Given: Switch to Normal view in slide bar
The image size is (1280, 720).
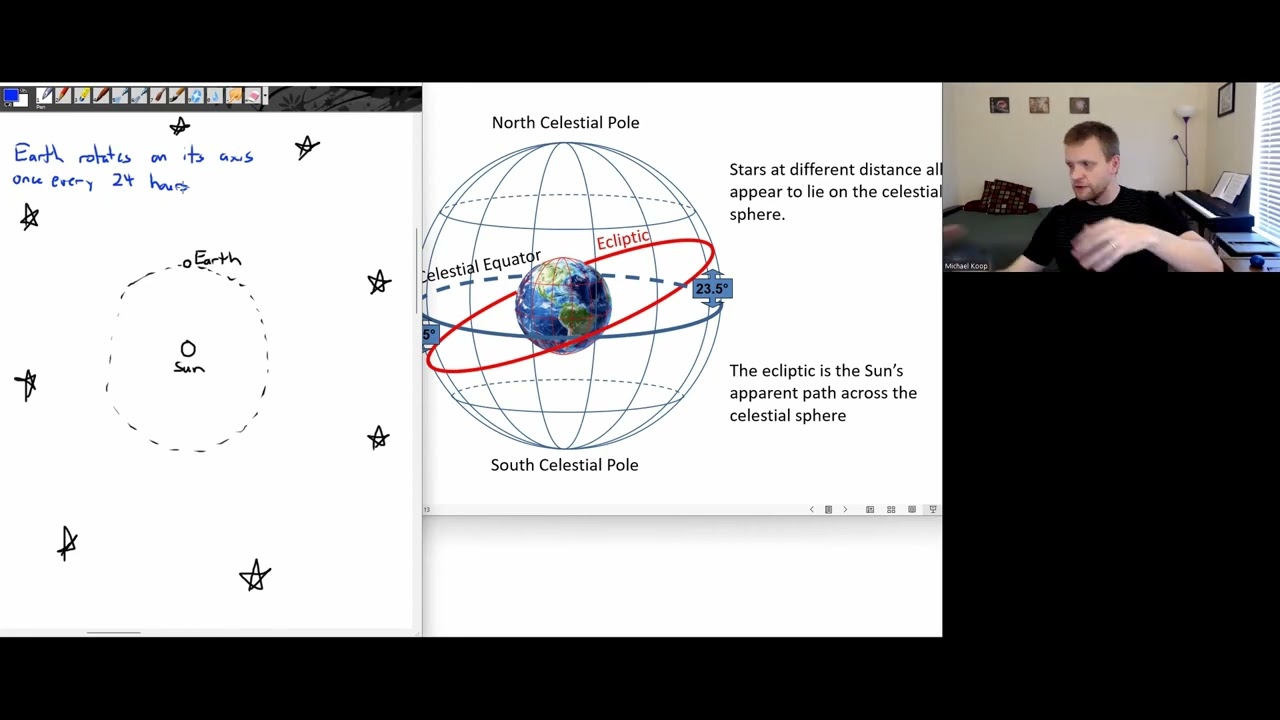Looking at the screenshot, I should pyautogui.click(x=870, y=510).
